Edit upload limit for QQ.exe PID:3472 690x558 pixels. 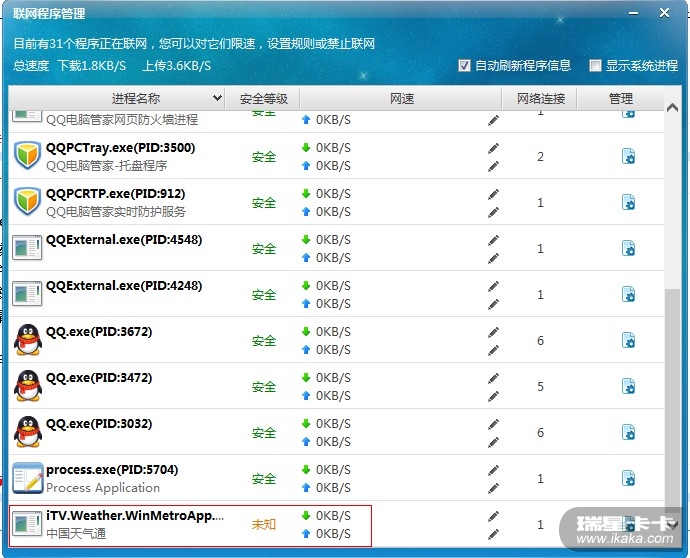[x=493, y=396]
